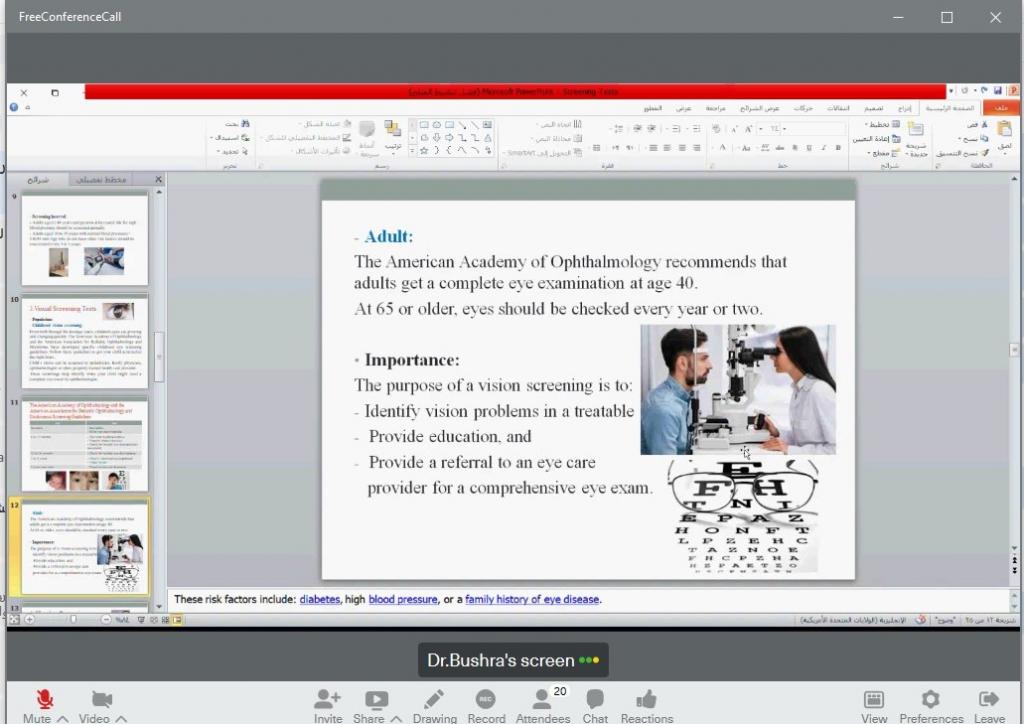Screen dimensions: 1024x724
Task: Click the Leave meeting icon
Action: 989,699
